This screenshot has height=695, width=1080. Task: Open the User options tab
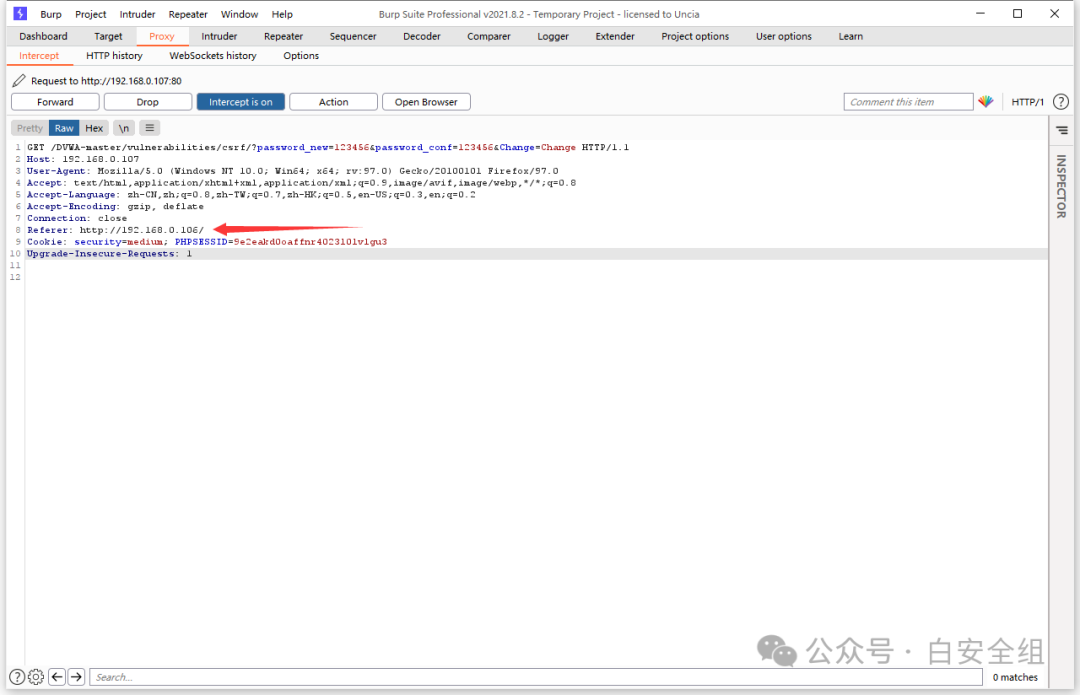point(783,37)
